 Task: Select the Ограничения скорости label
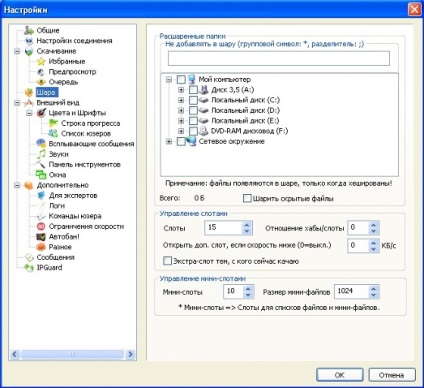(x=86, y=226)
